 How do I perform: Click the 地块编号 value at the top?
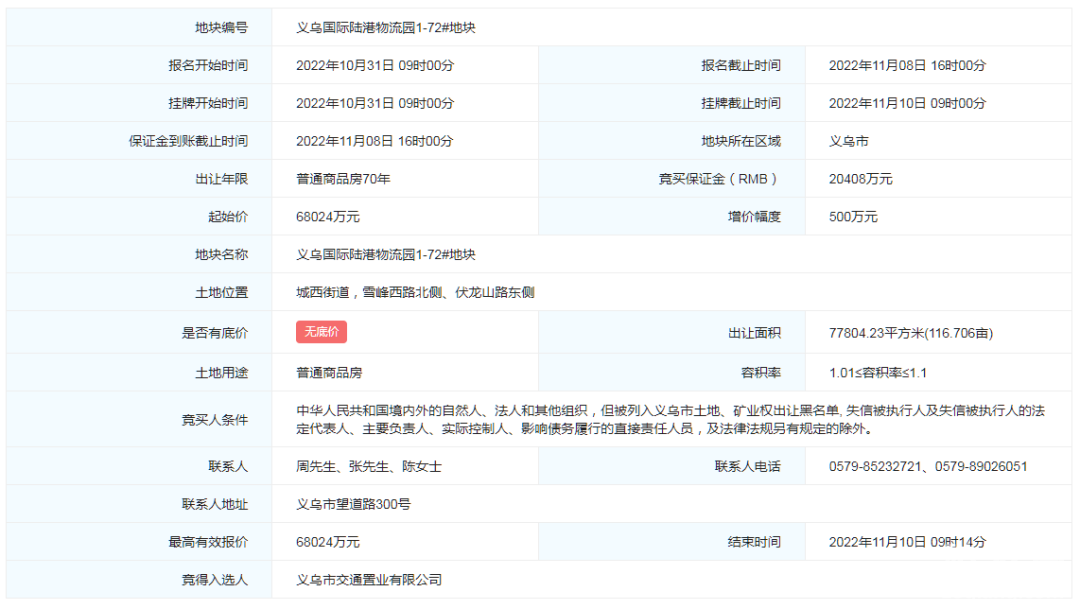pos(385,28)
